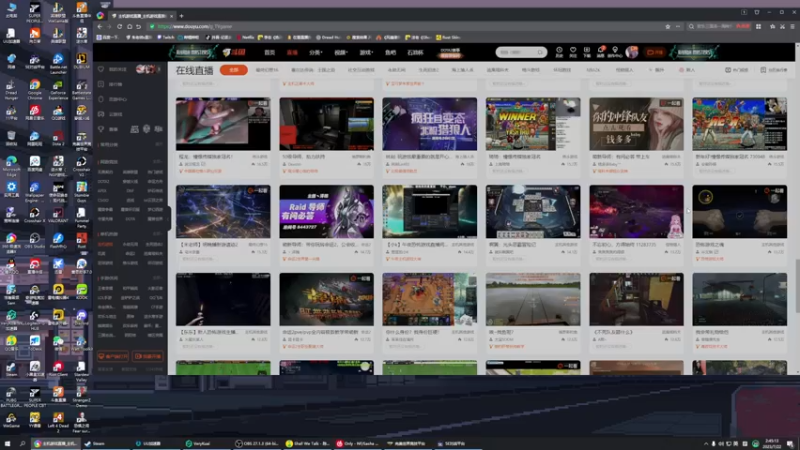Viewport: 800px width, 450px height.
Task: Open the Recycle Bin on the desktop
Action: tap(11, 138)
